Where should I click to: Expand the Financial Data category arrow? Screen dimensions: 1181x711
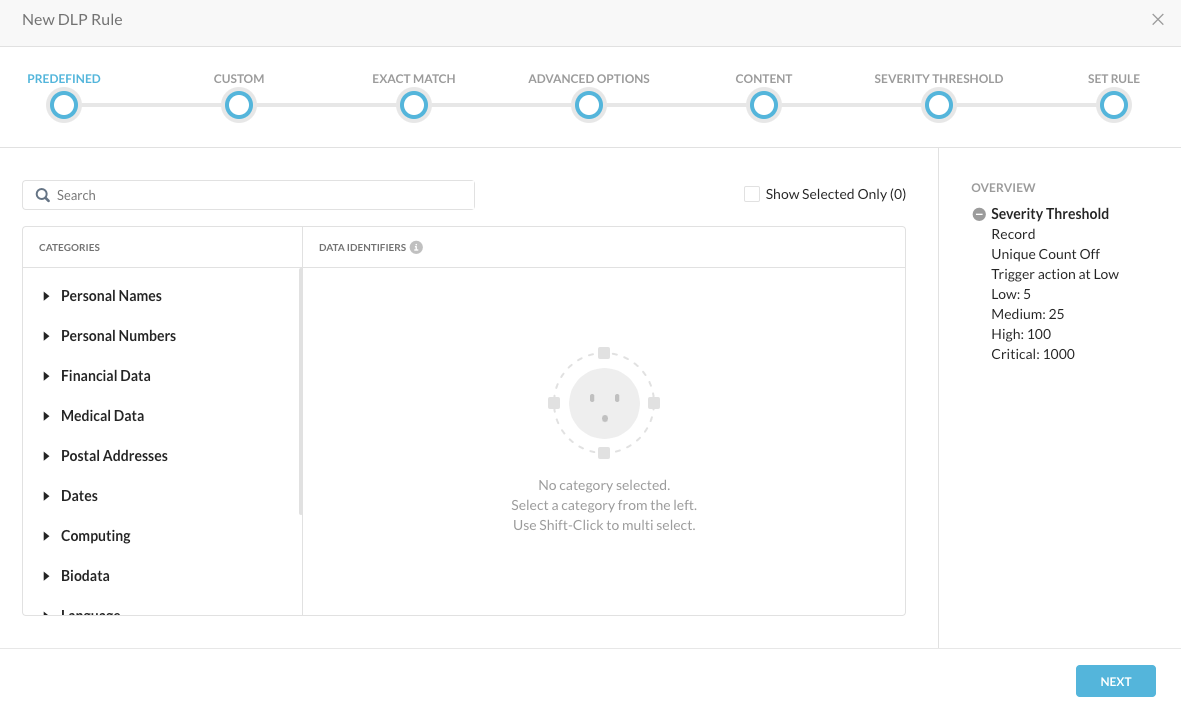click(47, 376)
